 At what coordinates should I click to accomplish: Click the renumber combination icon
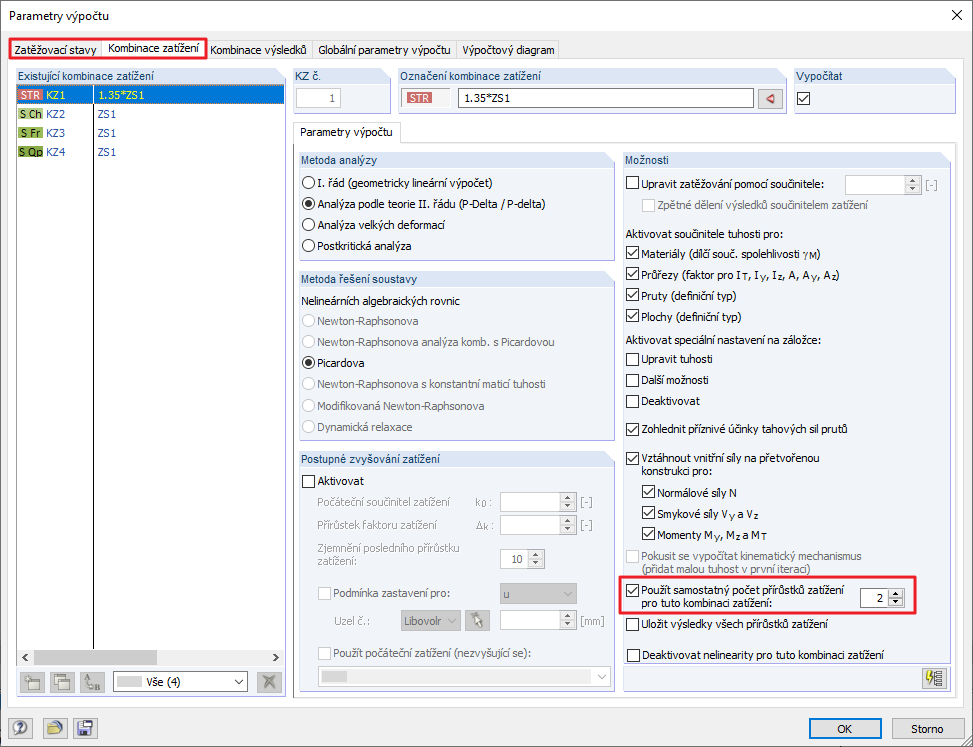click(x=92, y=682)
